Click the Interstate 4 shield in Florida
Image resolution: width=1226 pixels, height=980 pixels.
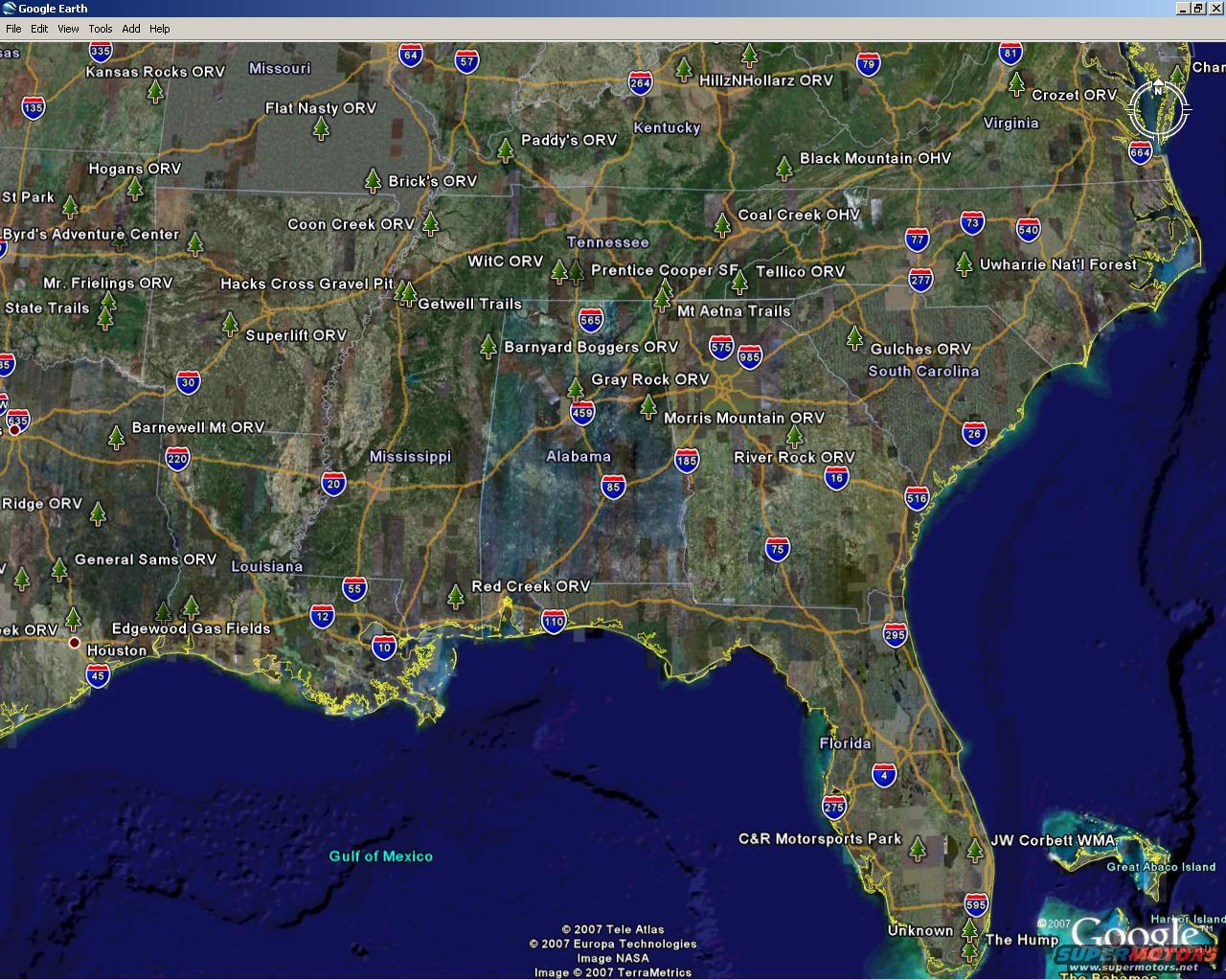click(x=884, y=774)
